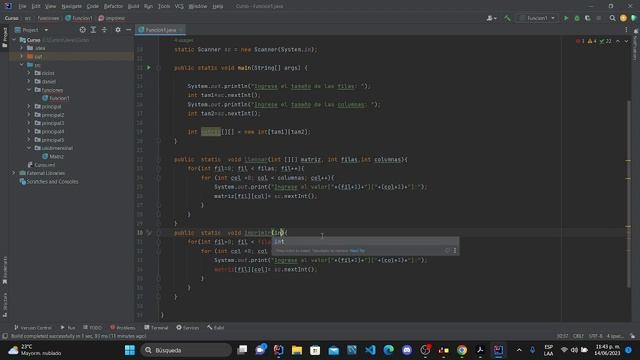
Task: Open the Funcion1 run configuration dropdown
Action: point(537,18)
